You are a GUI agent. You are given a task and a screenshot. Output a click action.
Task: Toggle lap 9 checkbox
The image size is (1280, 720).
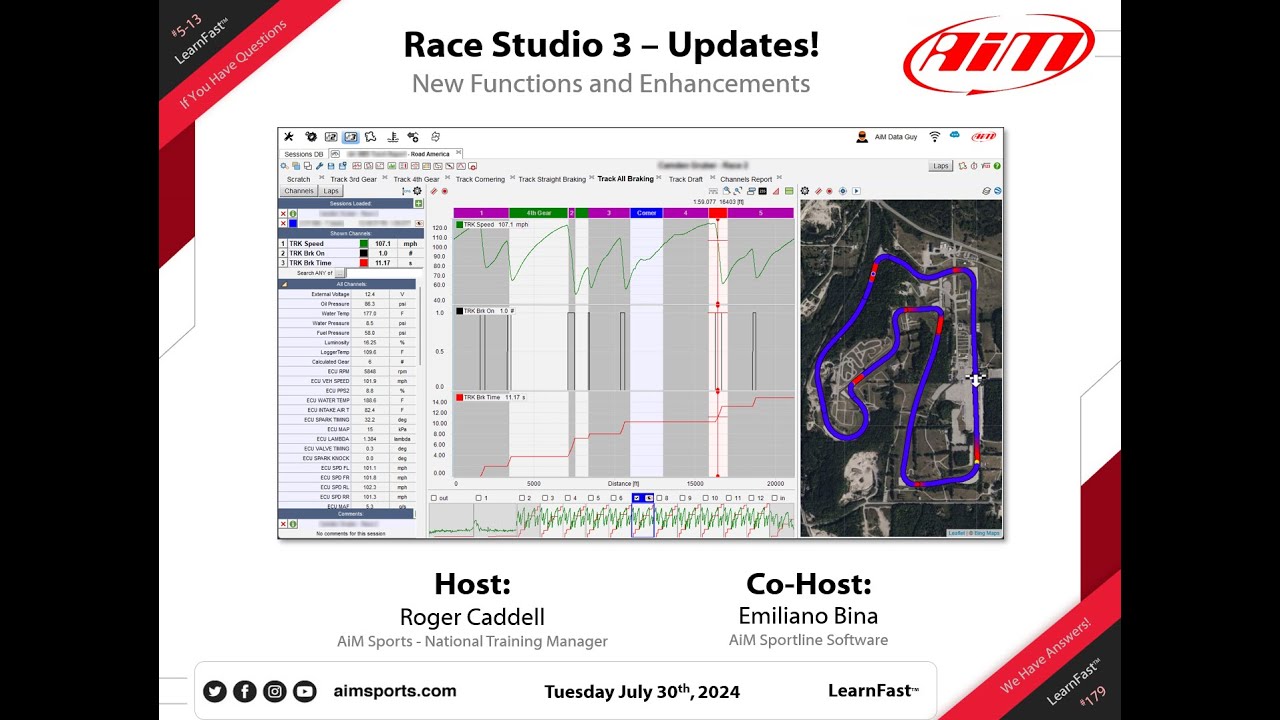pyautogui.click(x=683, y=498)
